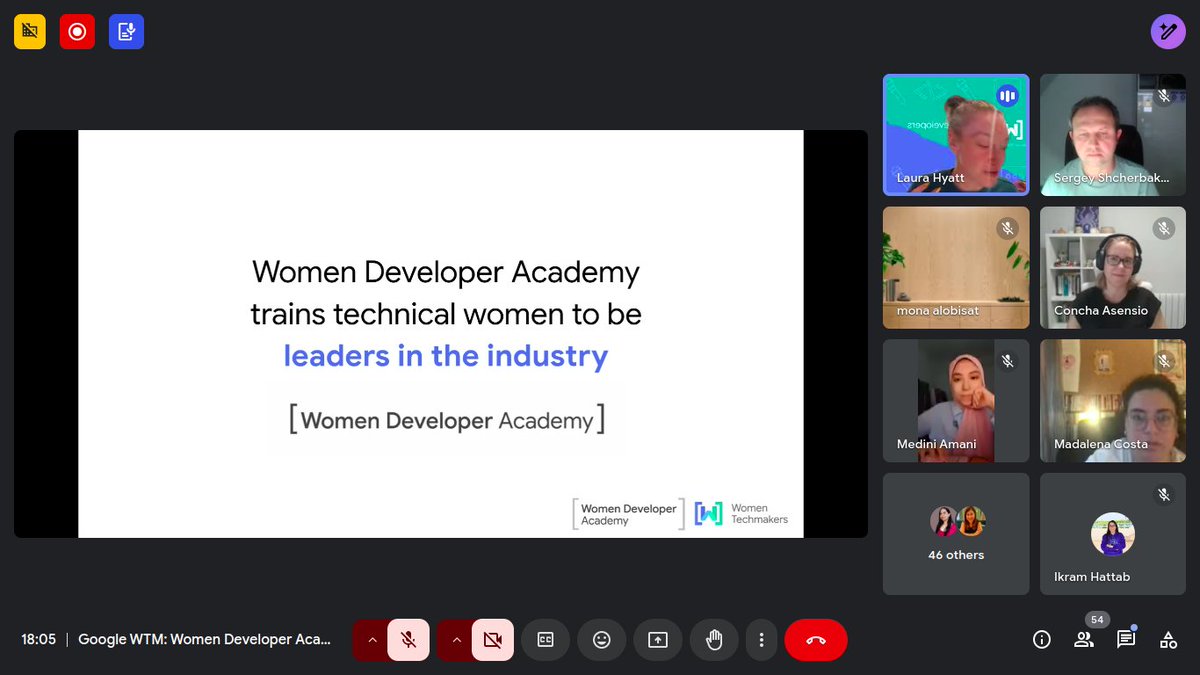
Task: Click the 54 participant count badge
Action: (x=1097, y=620)
